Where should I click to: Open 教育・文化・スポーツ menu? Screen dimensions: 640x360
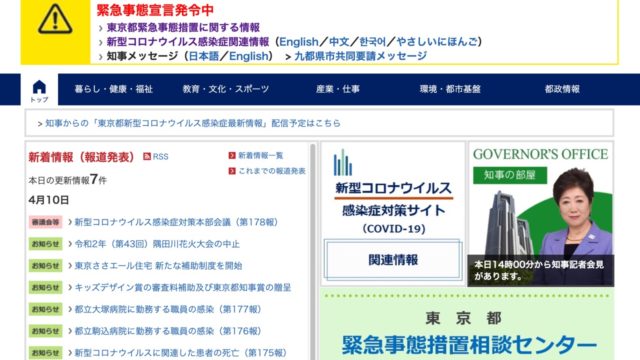226,89
